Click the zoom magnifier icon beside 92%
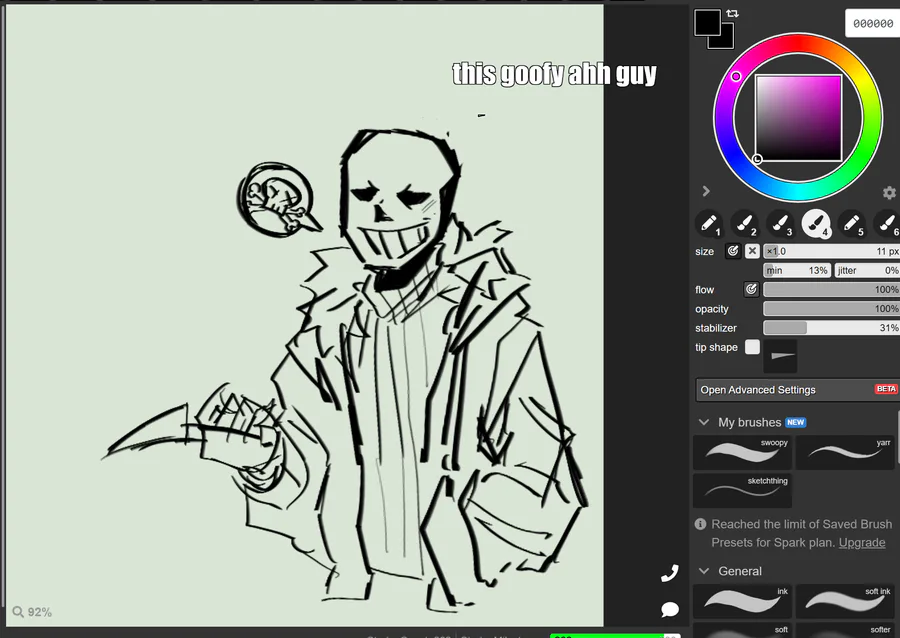 tap(18, 612)
